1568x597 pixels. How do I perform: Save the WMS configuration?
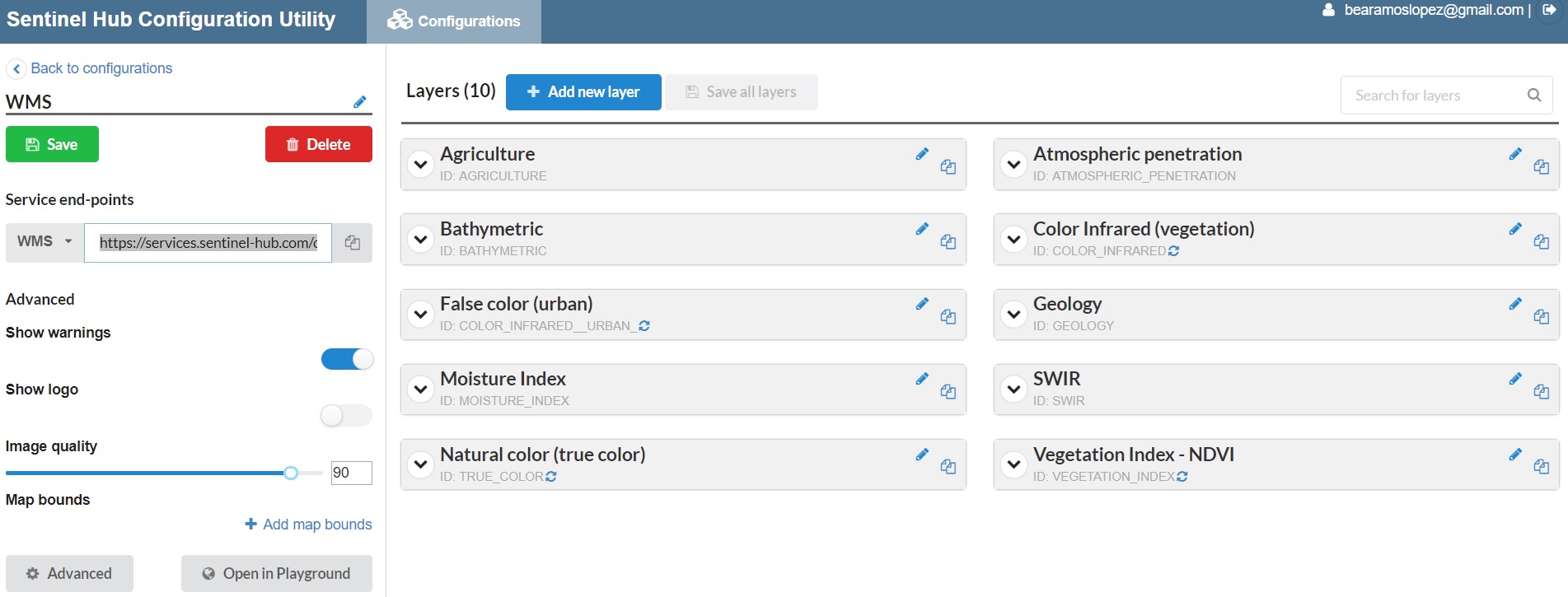[52, 144]
